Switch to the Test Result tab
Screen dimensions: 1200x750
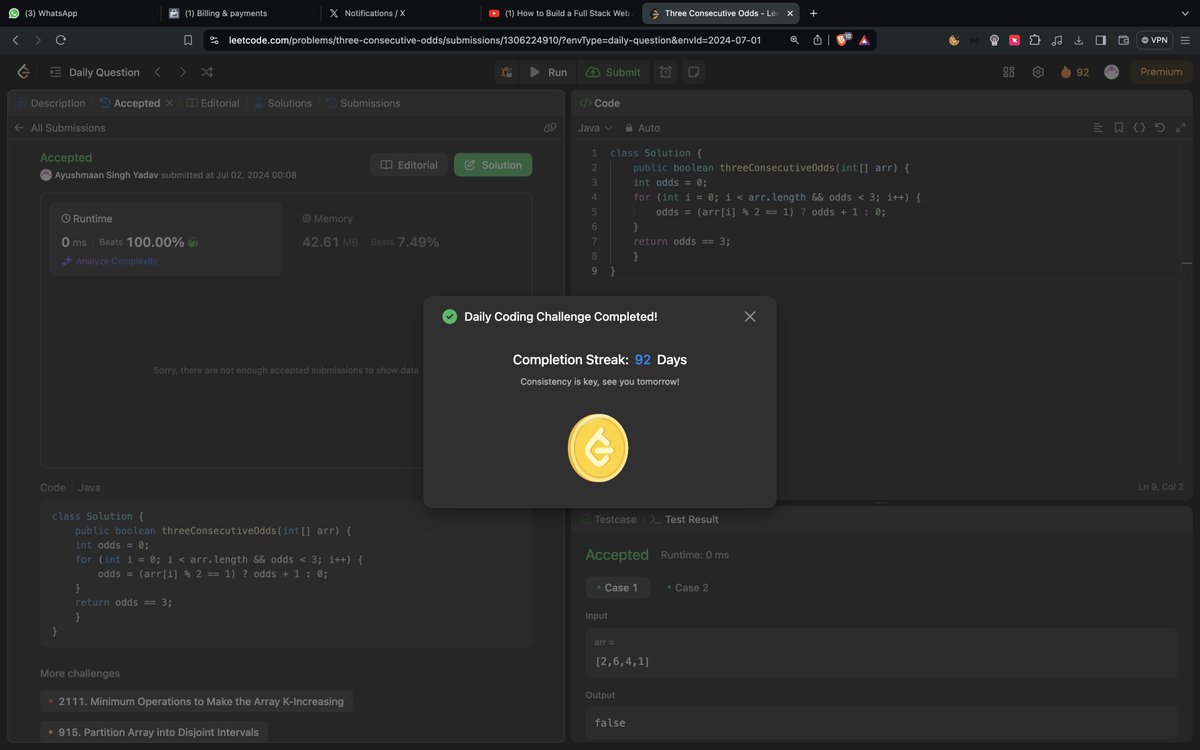pyautogui.click(x=684, y=519)
